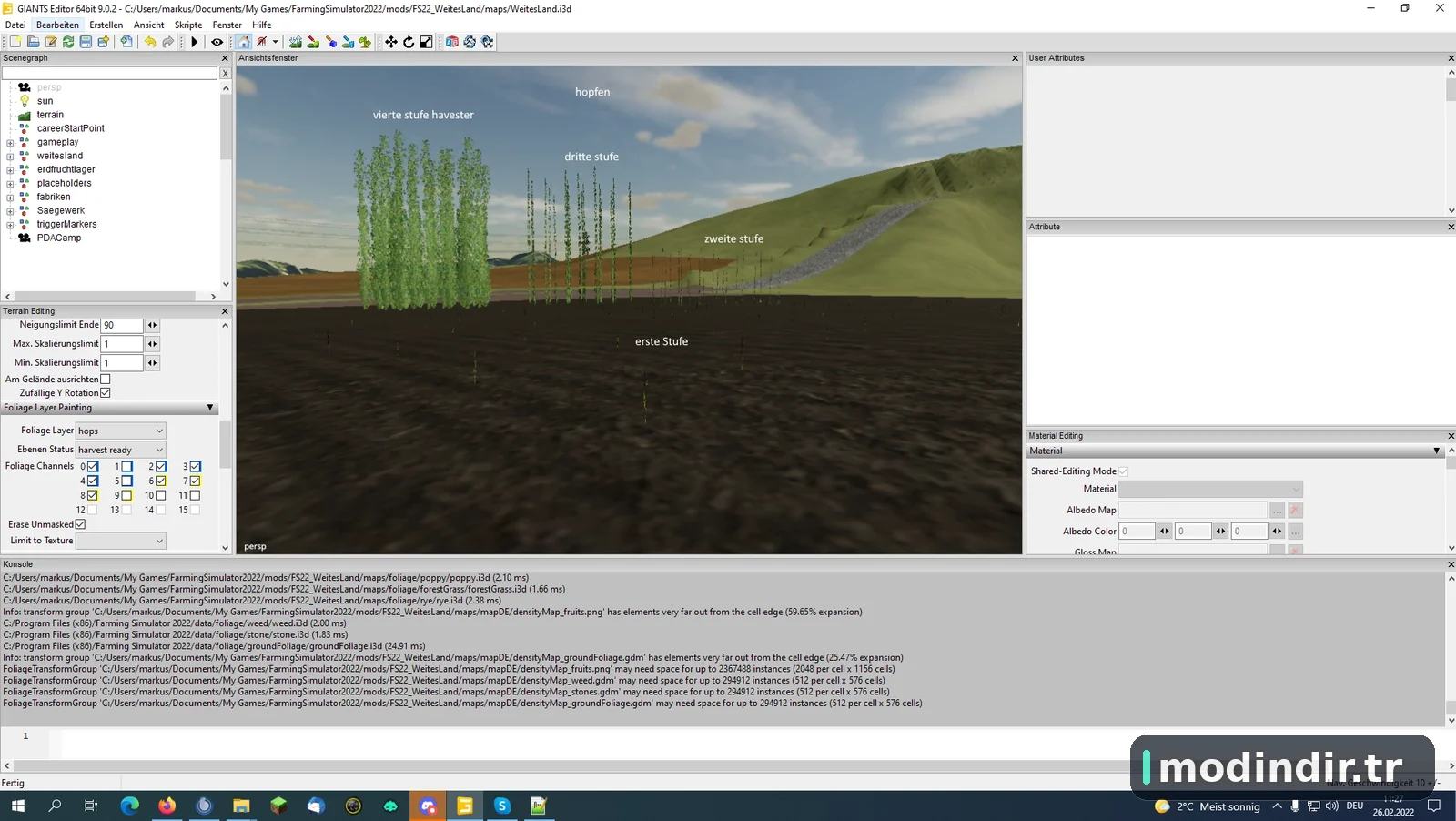This screenshot has height=821, width=1456.
Task: Toggle Foliage Channel 3 checkbox
Action: coord(196,466)
